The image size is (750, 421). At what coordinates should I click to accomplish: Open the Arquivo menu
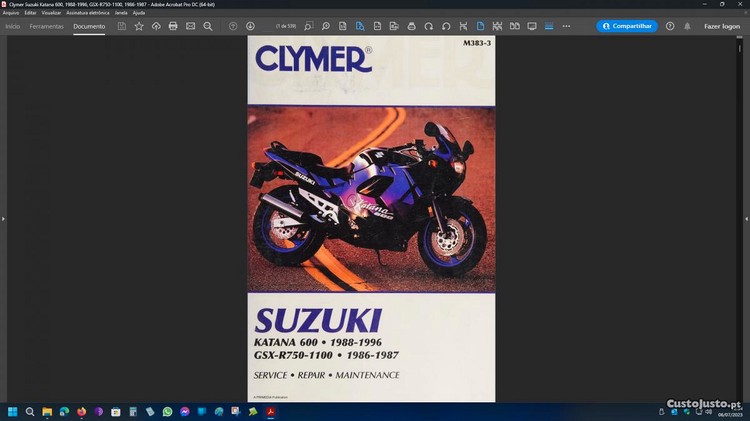[11, 12]
